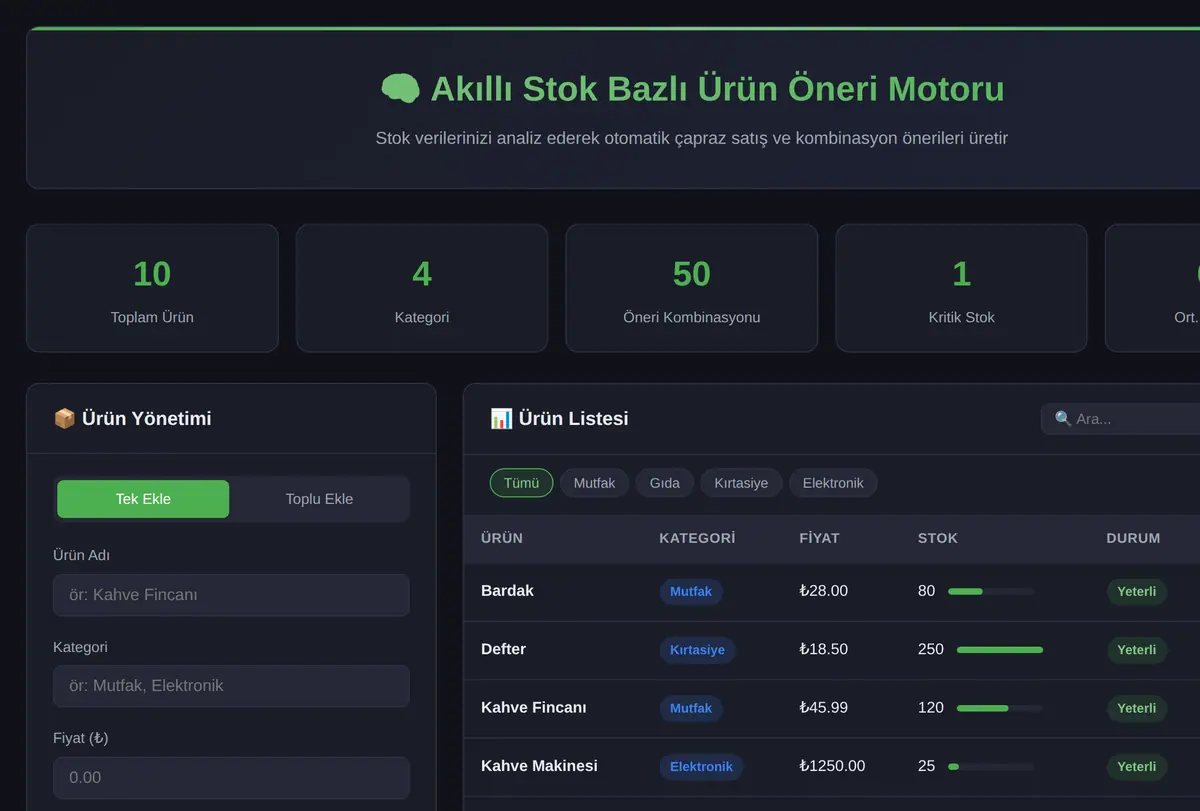The width and height of the screenshot is (1200, 811).
Task: Click the KATEGORİ column header
Action: (697, 538)
